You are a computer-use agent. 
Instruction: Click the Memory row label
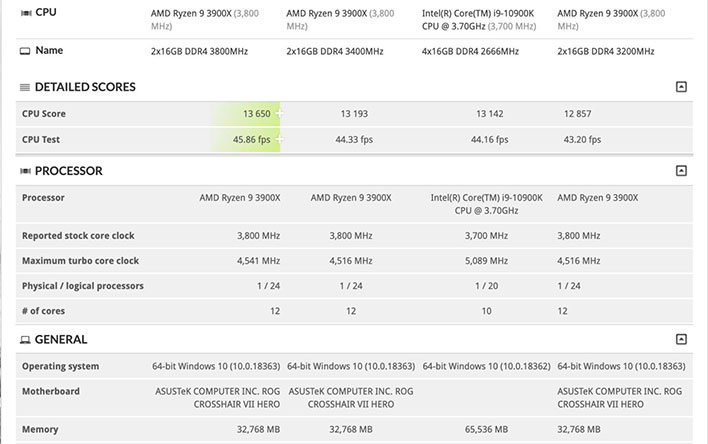tap(40, 429)
